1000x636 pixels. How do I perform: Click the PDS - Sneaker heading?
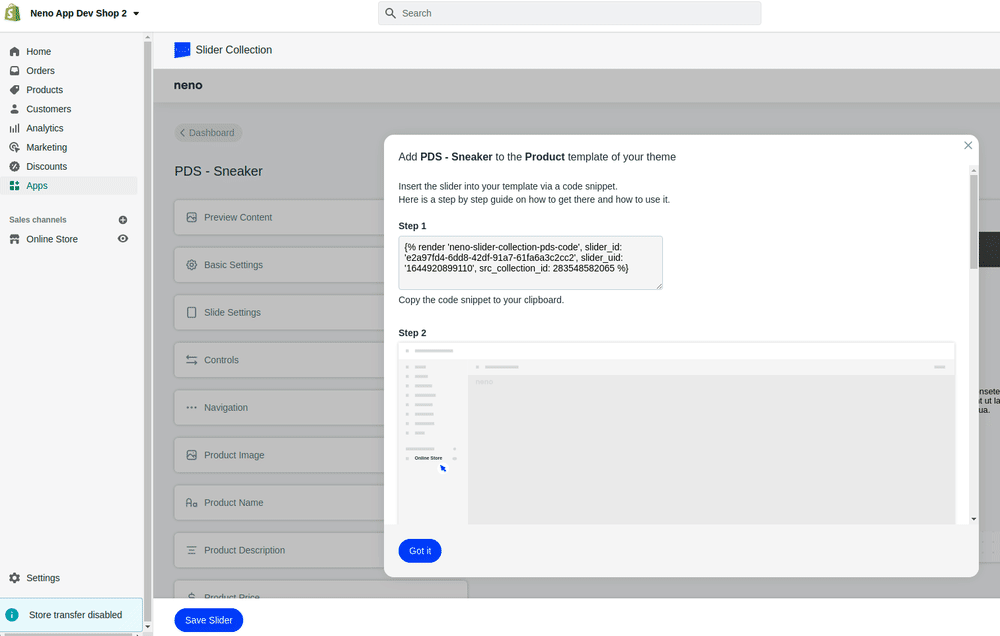(219, 172)
